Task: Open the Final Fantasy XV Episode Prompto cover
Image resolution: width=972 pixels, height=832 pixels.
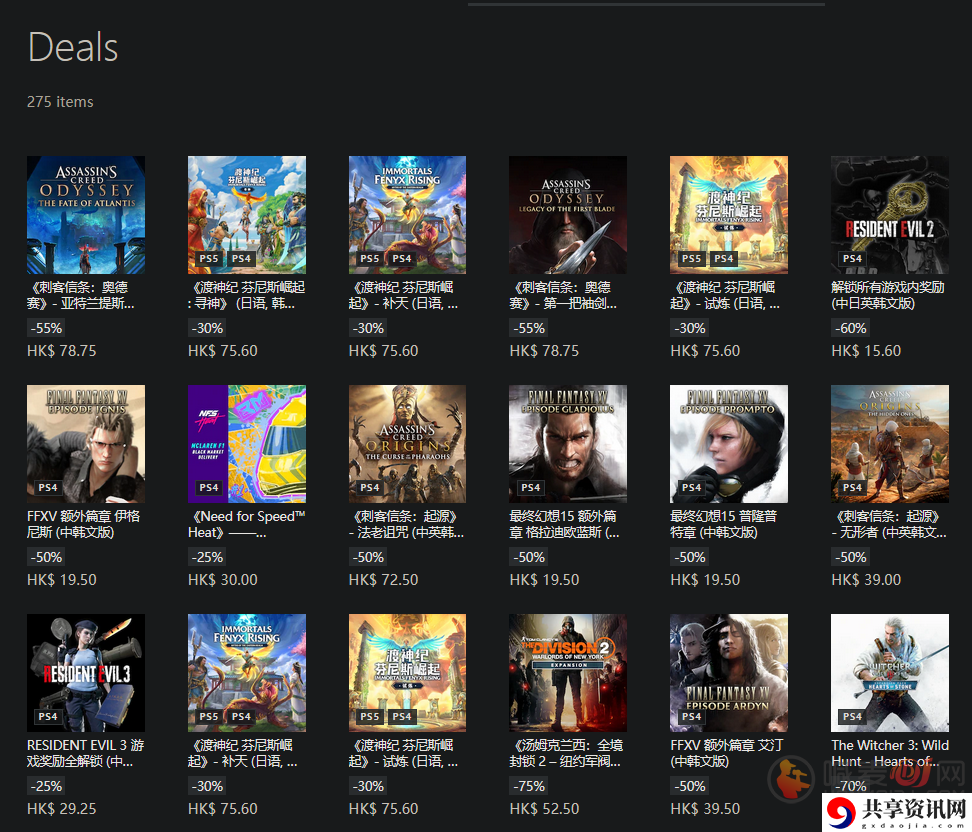Action: pos(729,444)
